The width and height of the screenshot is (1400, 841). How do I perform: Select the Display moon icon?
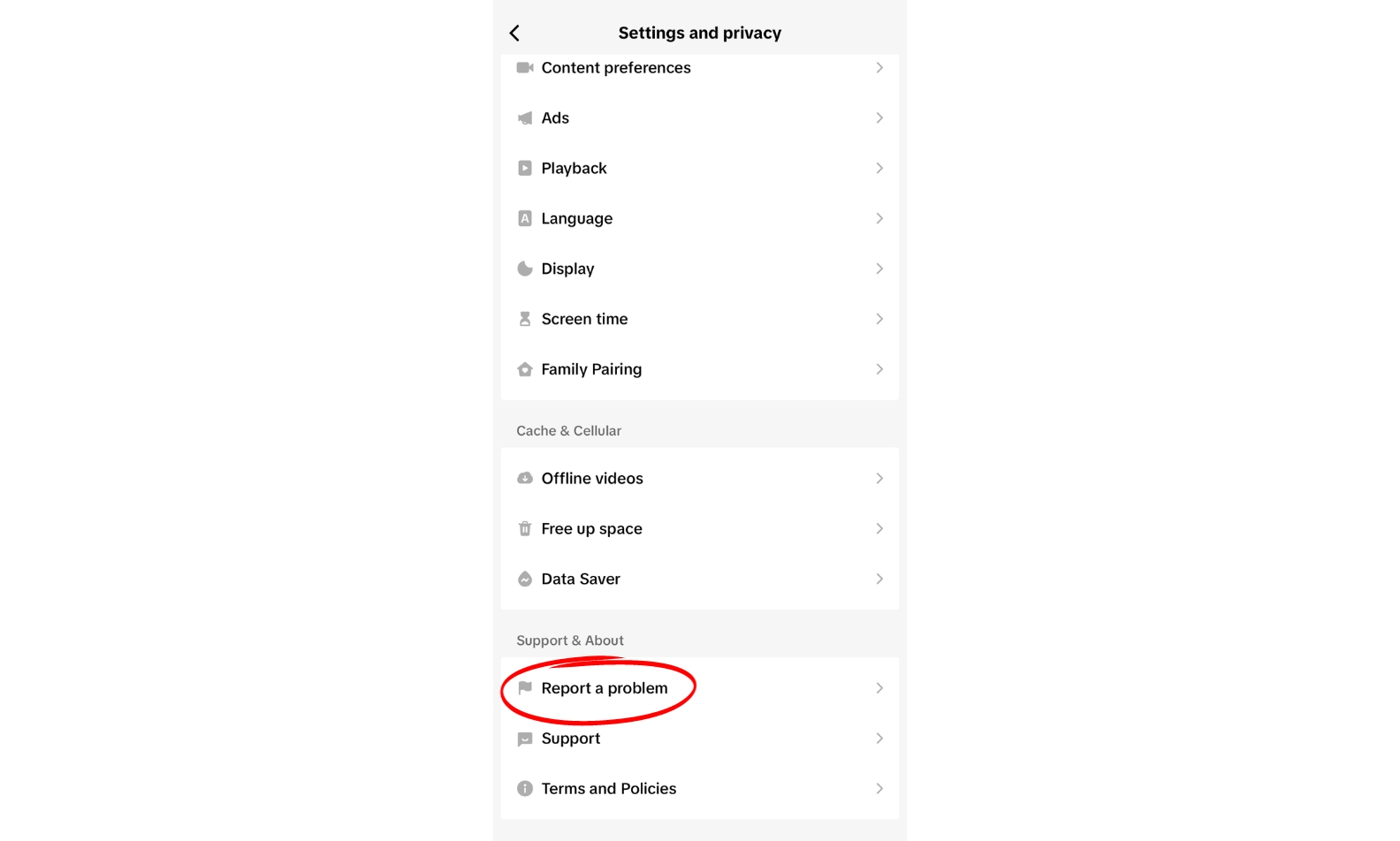[x=525, y=269]
